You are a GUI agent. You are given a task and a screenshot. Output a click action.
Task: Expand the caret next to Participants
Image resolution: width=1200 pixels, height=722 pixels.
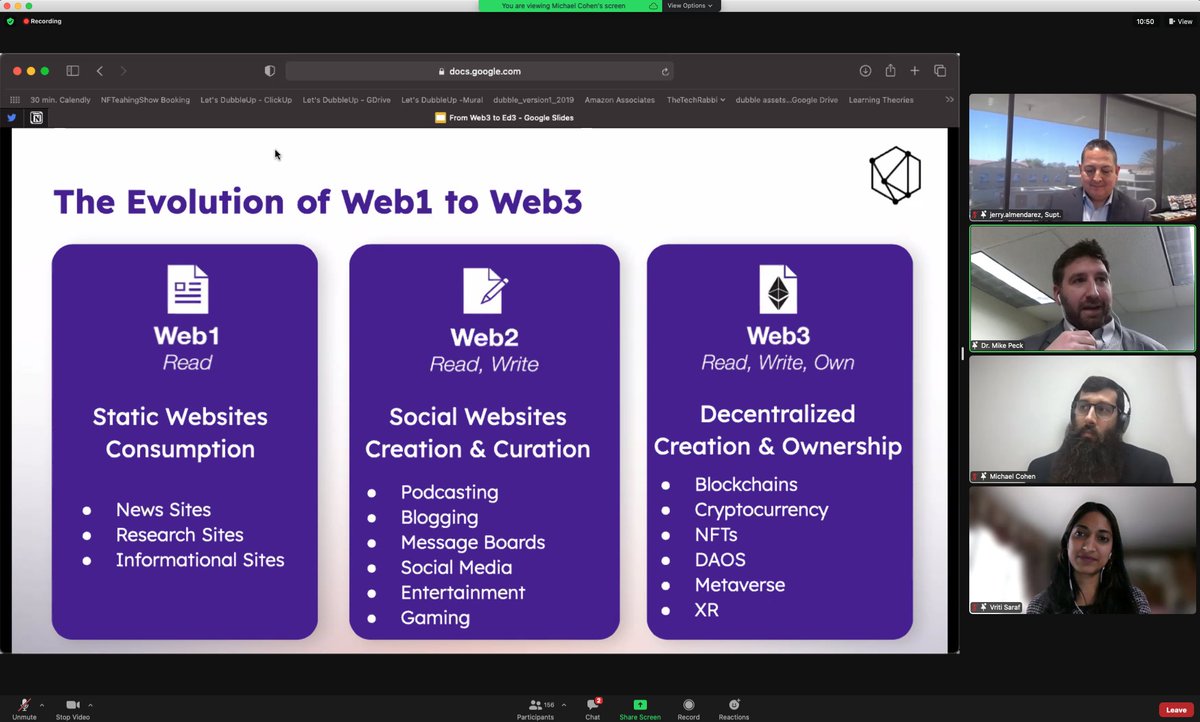click(564, 704)
